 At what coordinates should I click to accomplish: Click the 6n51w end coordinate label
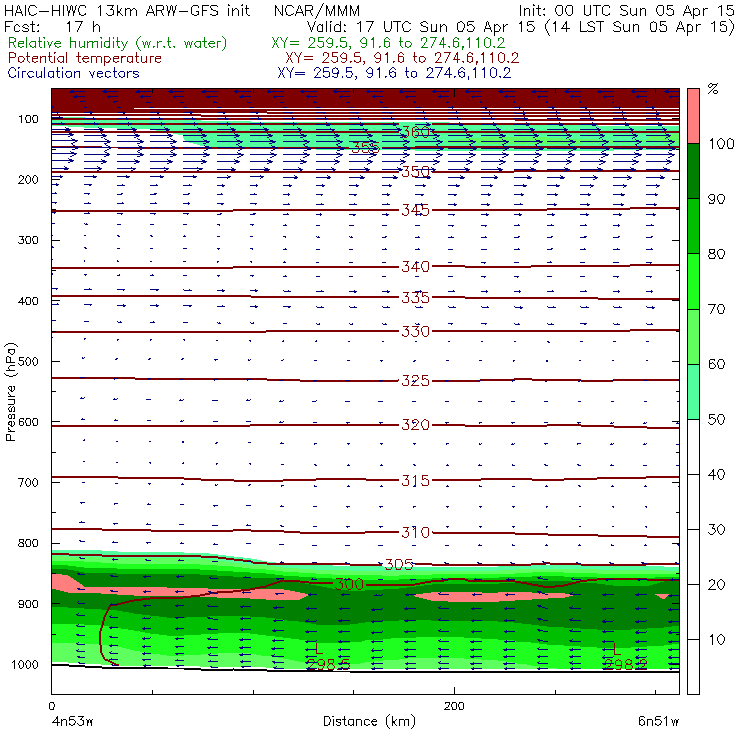pyautogui.click(x=658, y=722)
